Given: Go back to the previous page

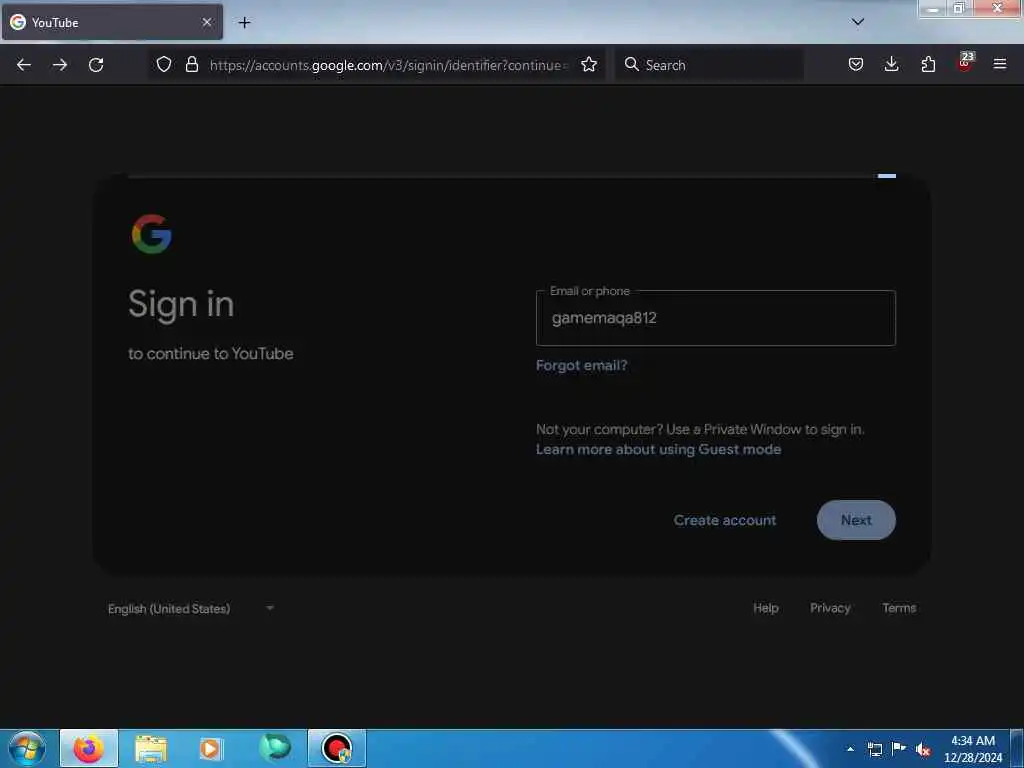Looking at the screenshot, I should tap(24, 65).
